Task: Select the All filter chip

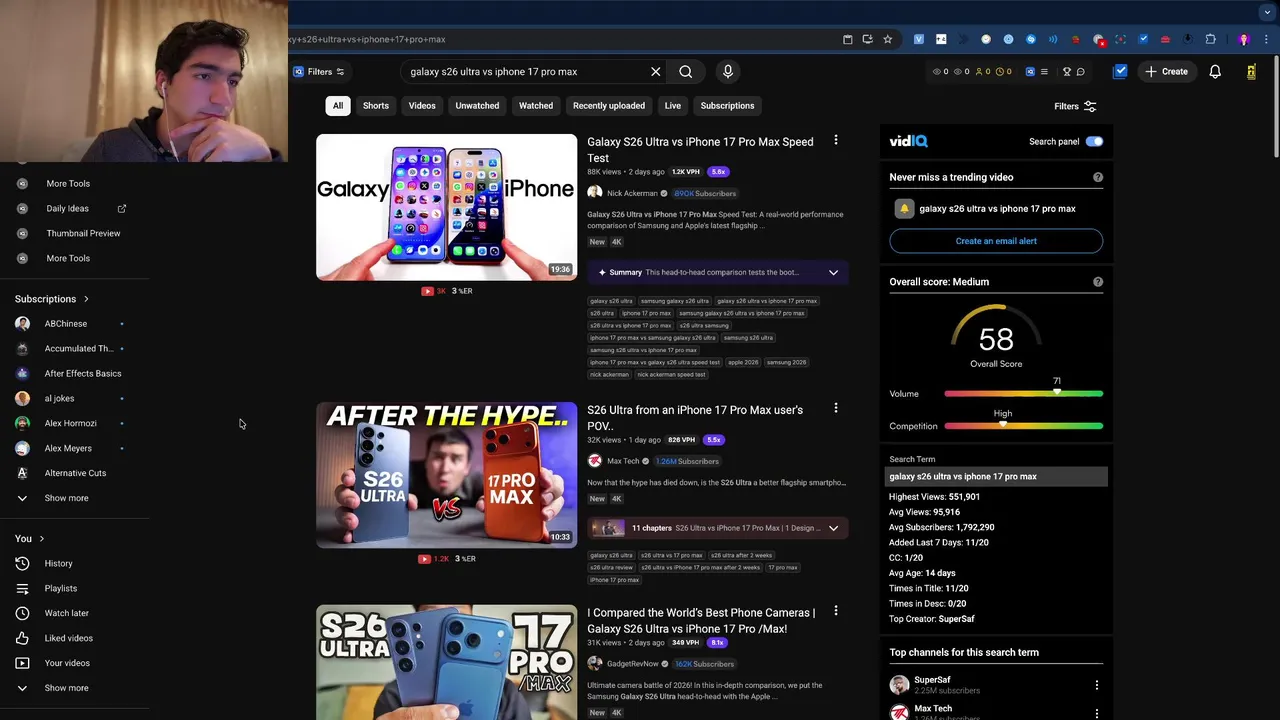Action: [338, 106]
